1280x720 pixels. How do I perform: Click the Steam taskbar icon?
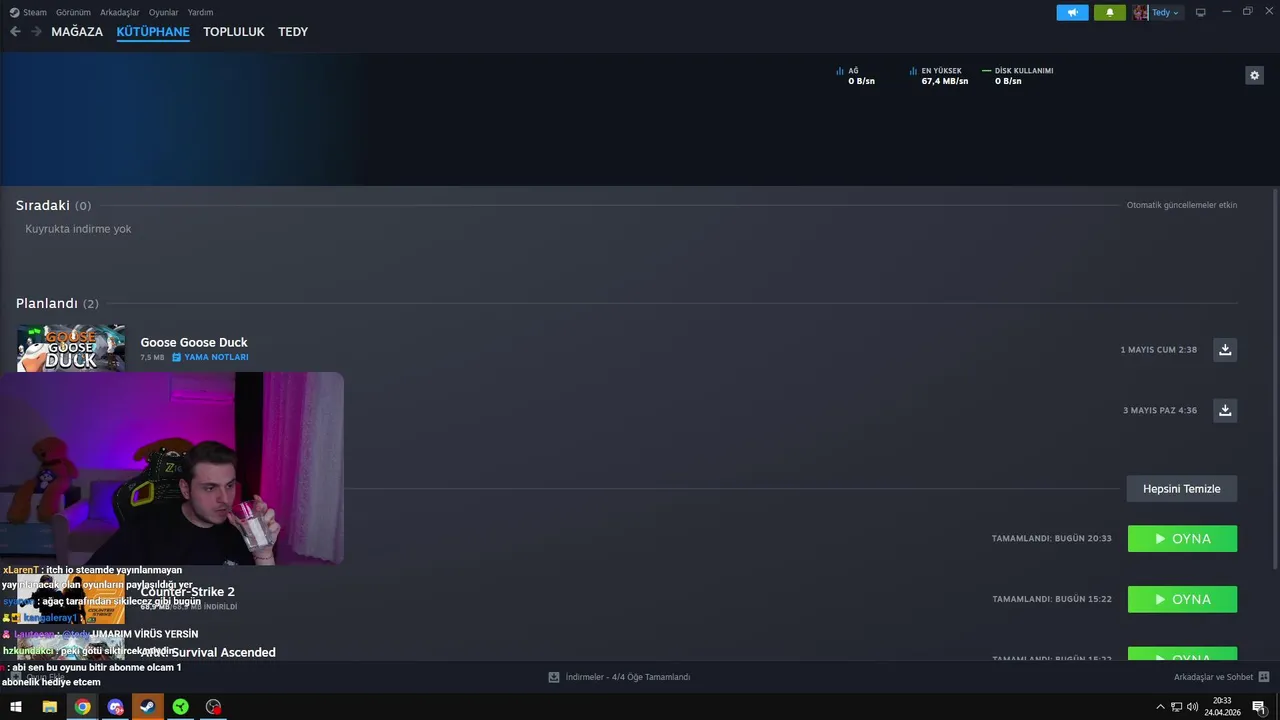pos(147,707)
